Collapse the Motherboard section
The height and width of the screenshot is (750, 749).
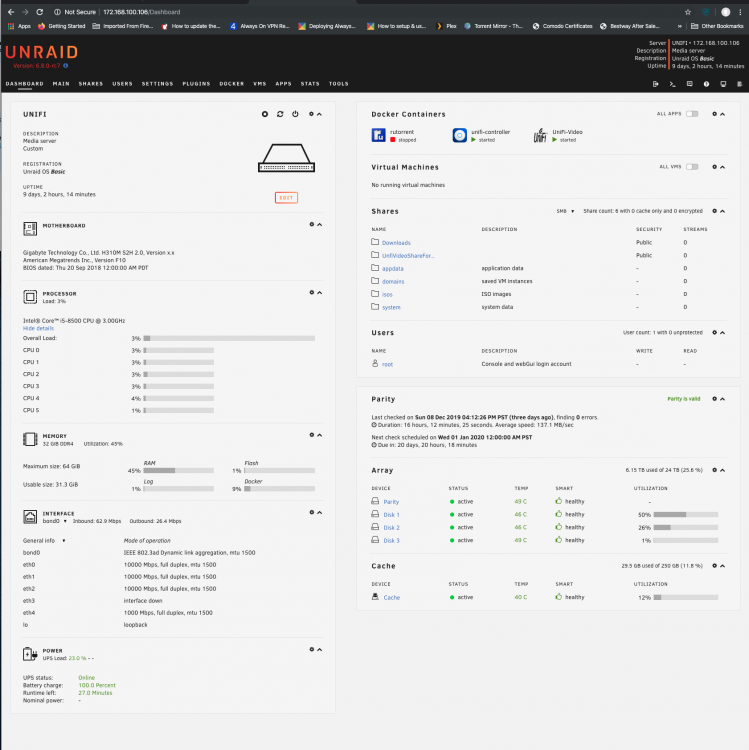pos(319,224)
